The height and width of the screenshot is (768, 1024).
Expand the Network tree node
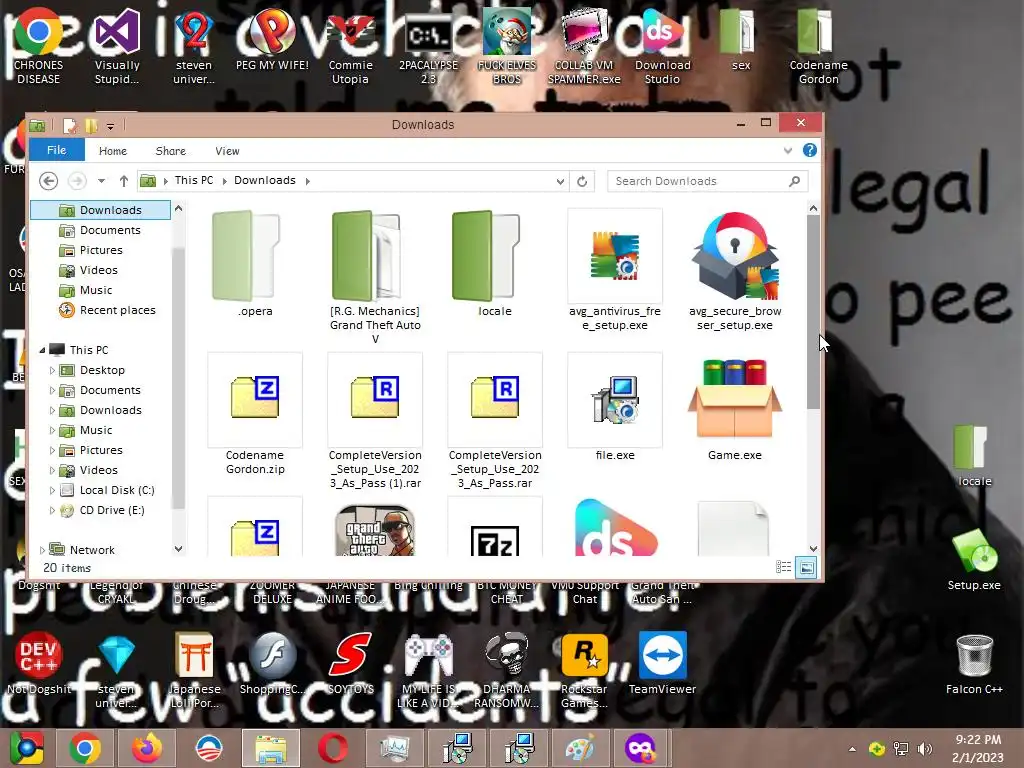pyautogui.click(x=42, y=551)
